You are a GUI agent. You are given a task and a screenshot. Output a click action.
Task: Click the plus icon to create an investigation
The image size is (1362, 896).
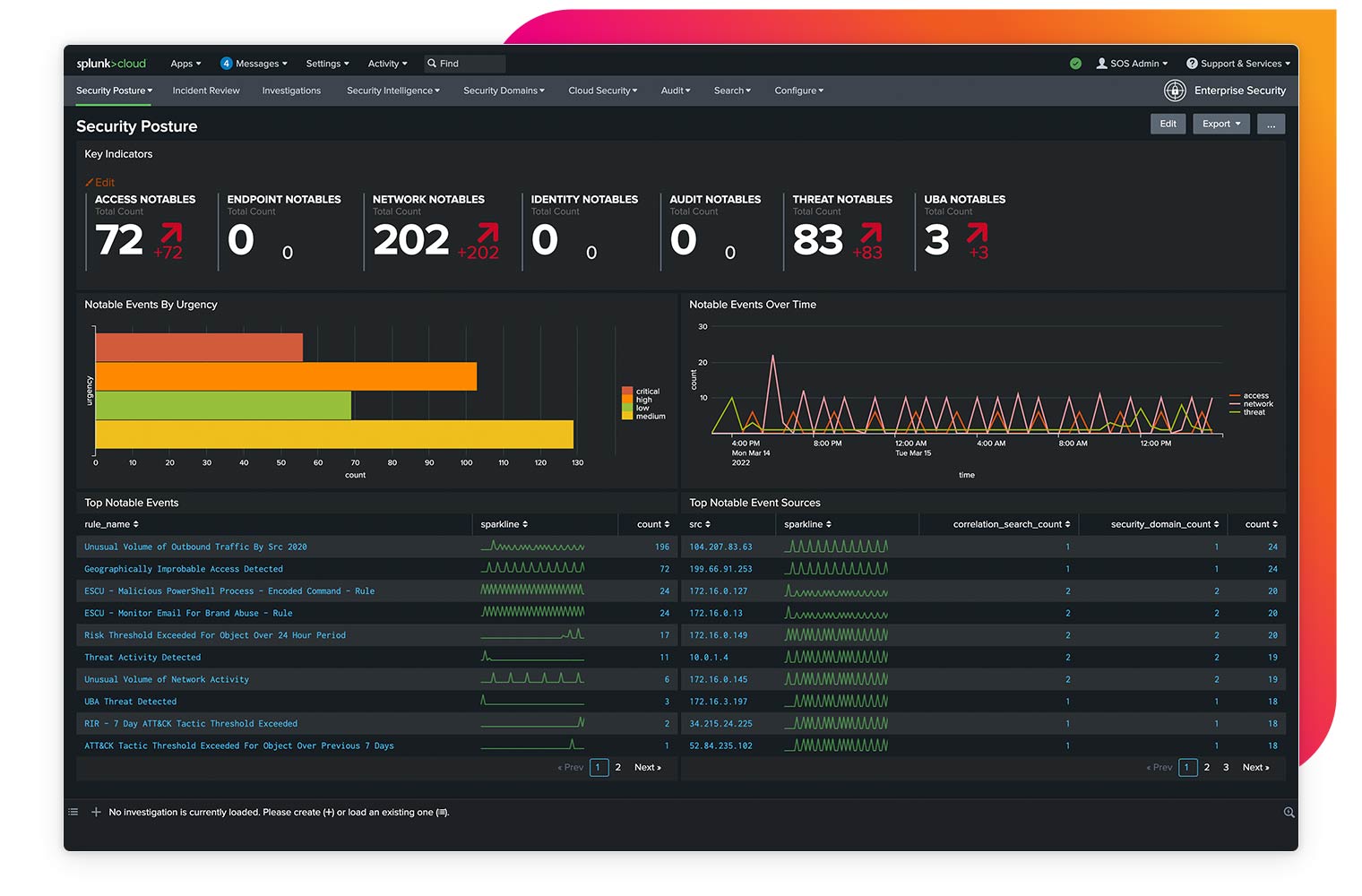click(96, 812)
